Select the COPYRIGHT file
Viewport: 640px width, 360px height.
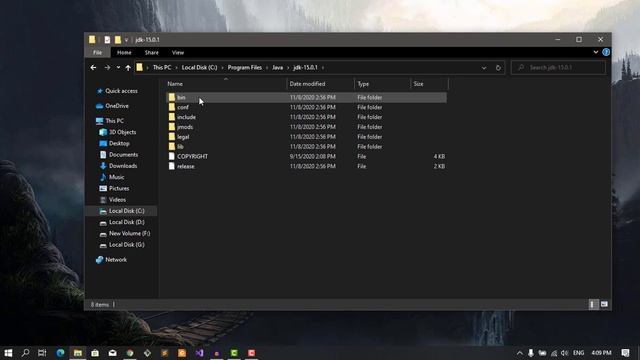click(192, 156)
